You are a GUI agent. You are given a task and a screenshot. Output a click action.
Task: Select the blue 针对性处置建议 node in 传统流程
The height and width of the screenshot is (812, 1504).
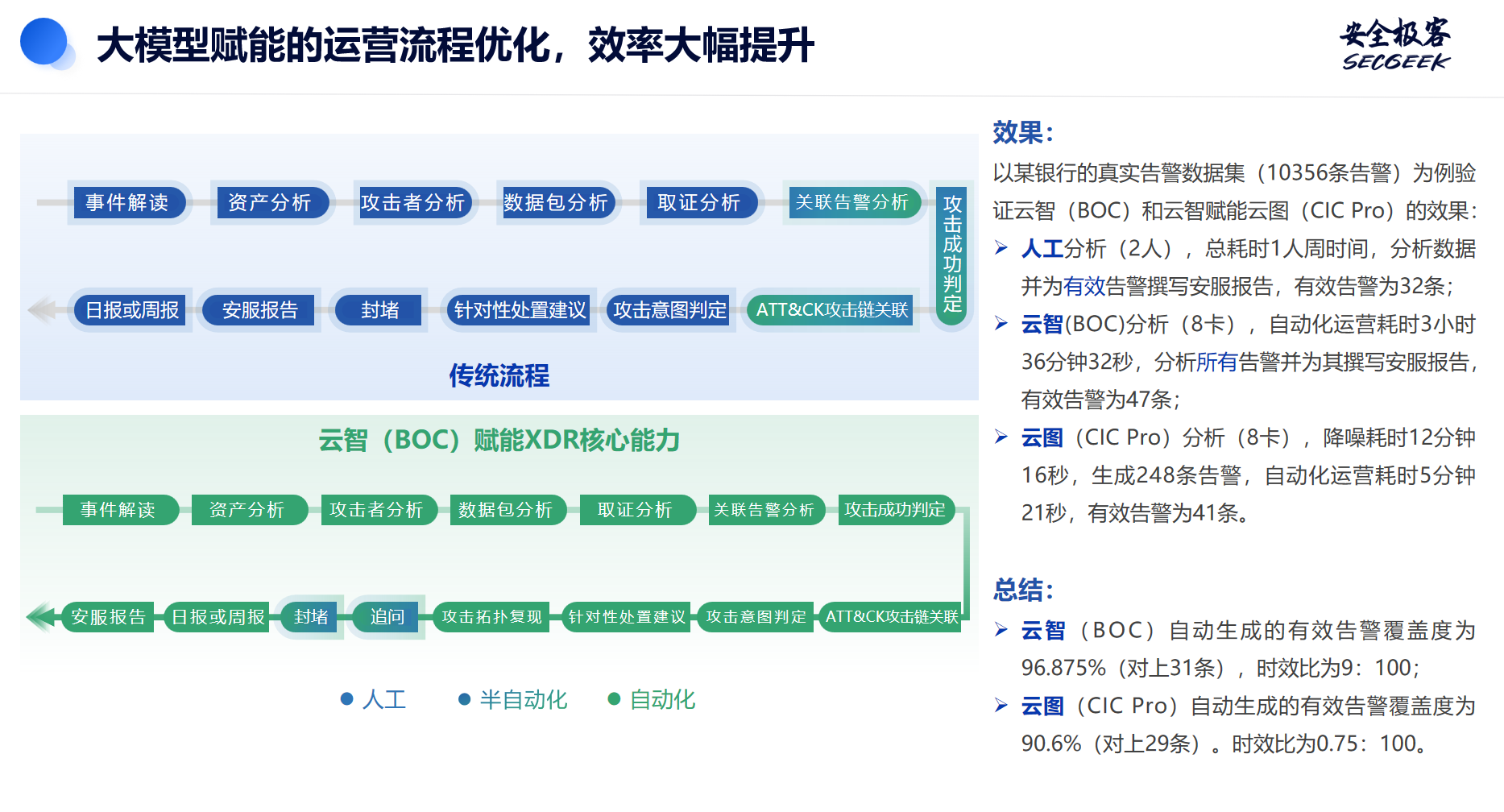click(x=519, y=310)
